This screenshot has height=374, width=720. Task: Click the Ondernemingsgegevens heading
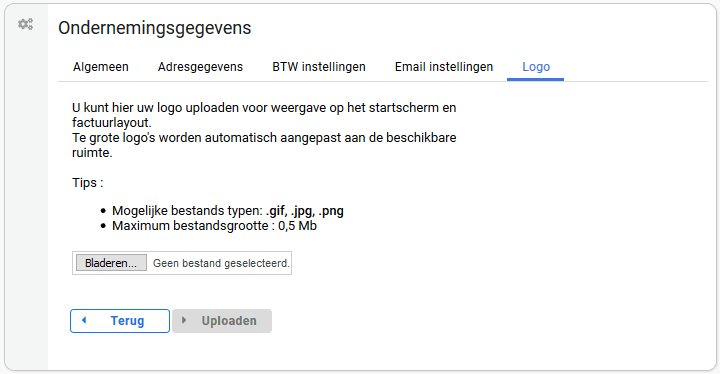coord(154,28)
